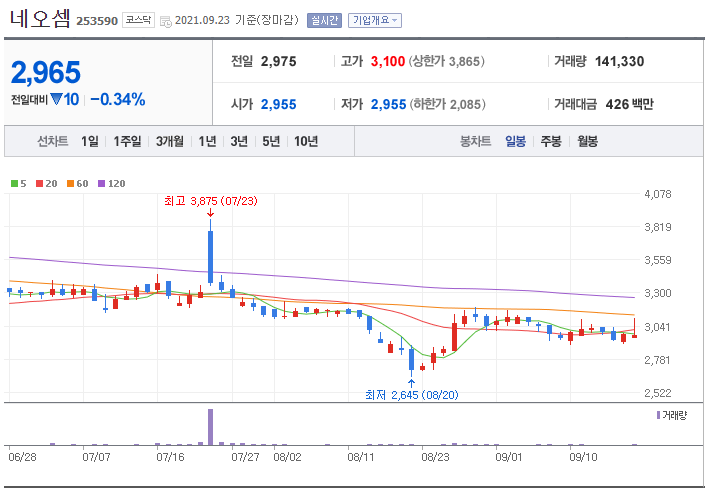705x488 pixels.
Task: Select the 5년 line chart tab
Action: pos(271,142)
